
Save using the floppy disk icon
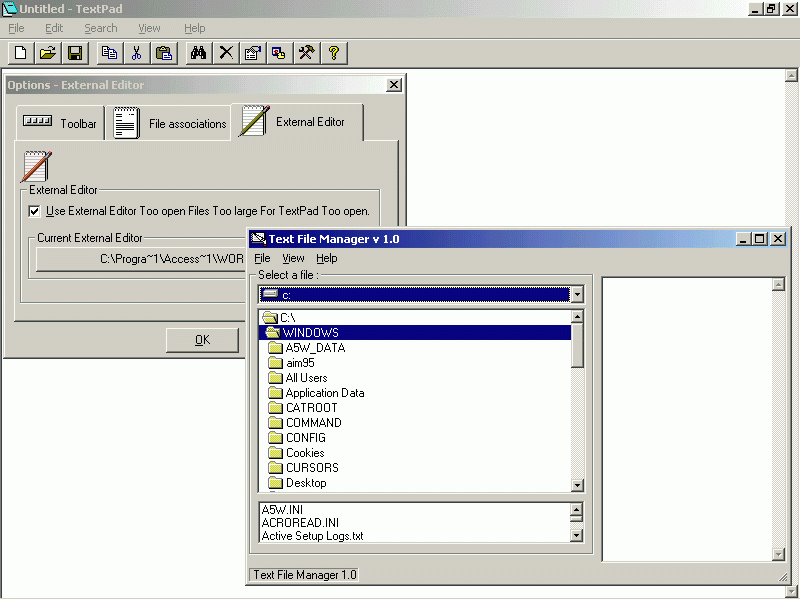click(74, 53)
